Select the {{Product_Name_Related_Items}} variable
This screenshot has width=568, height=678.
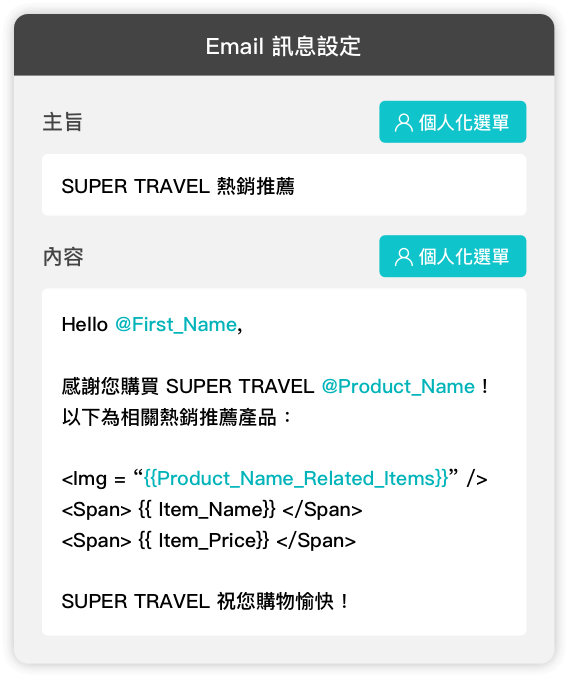[x=296, y=479]
